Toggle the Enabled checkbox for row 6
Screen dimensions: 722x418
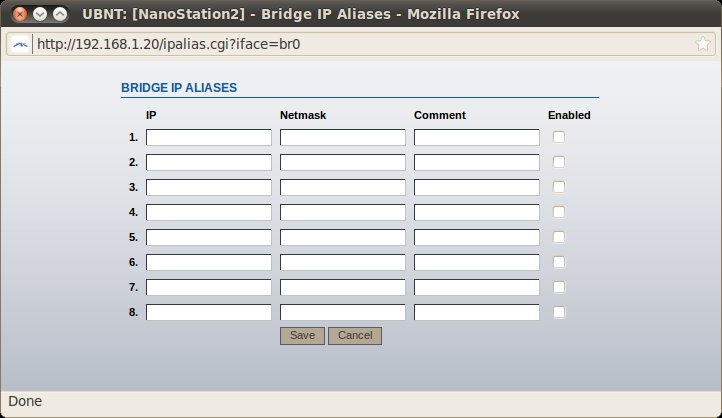coord(559,262)
